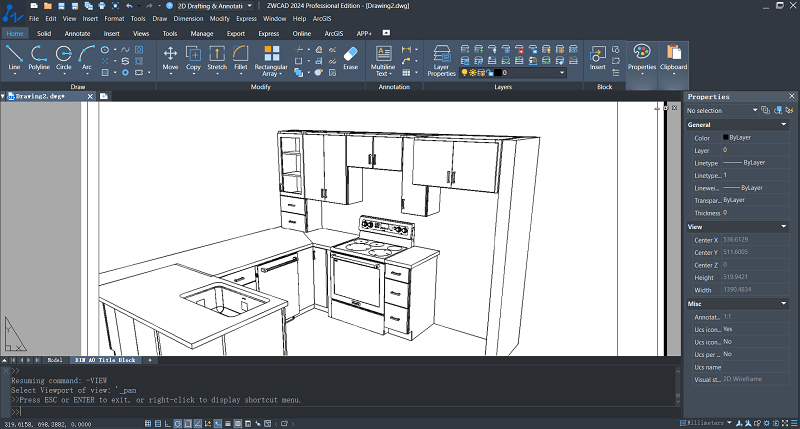Switch to the Annotate ribbon tab
Screen dimensions: 800x429
(77, 33)
